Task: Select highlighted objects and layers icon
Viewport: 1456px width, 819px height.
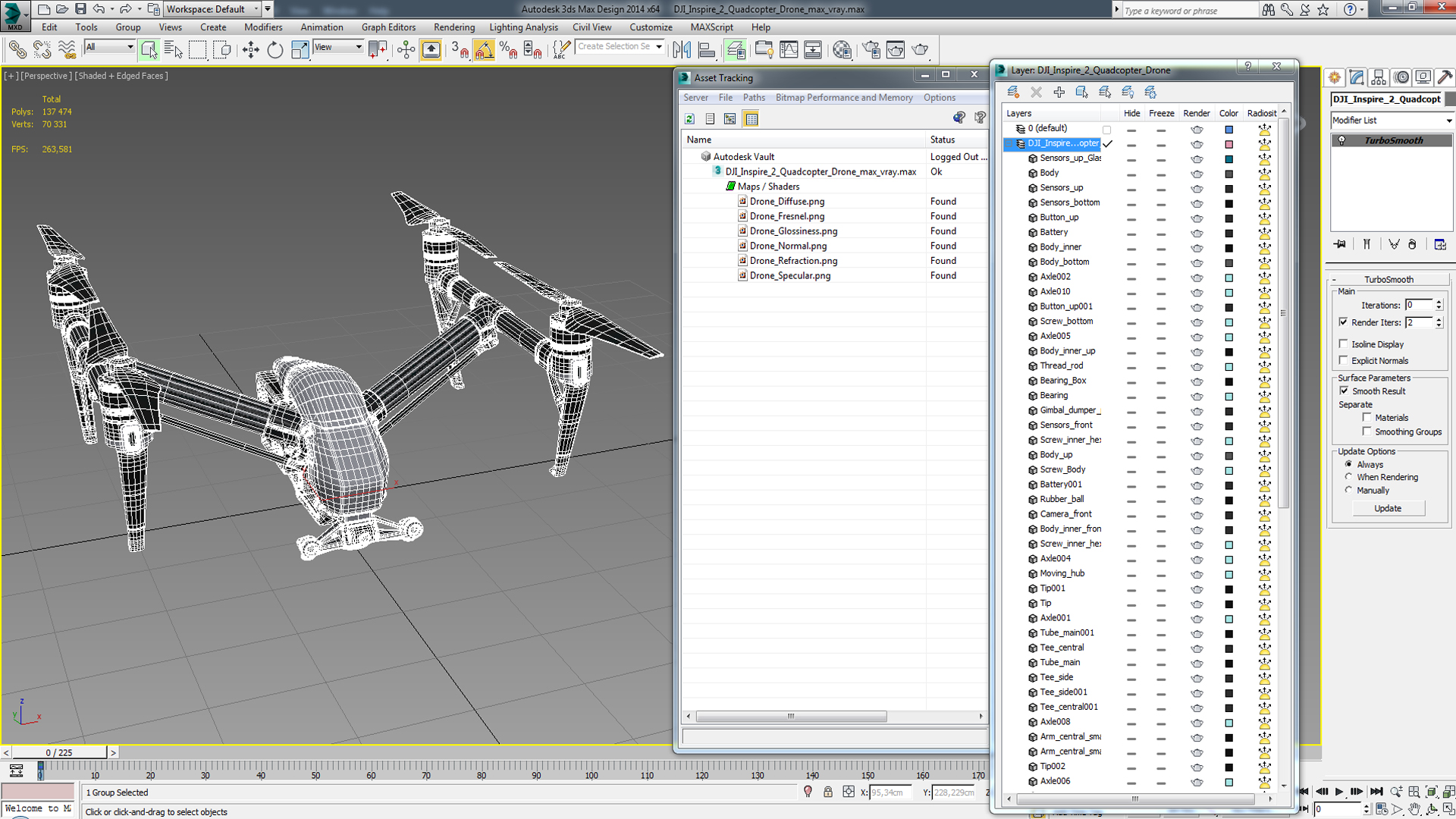Action: tap(1082, 92)
